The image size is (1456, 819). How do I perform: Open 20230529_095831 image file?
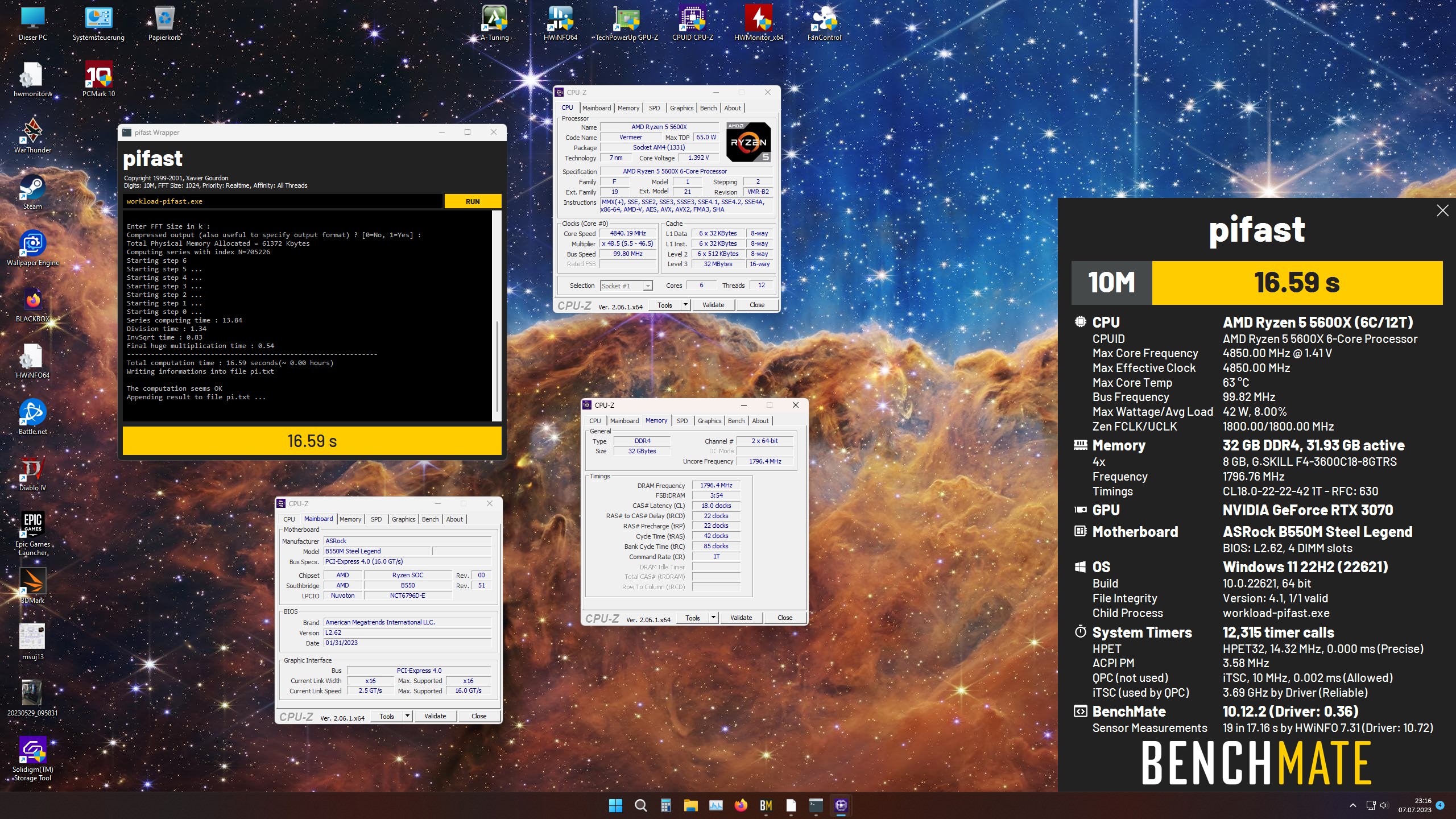[x=32, y=699]
